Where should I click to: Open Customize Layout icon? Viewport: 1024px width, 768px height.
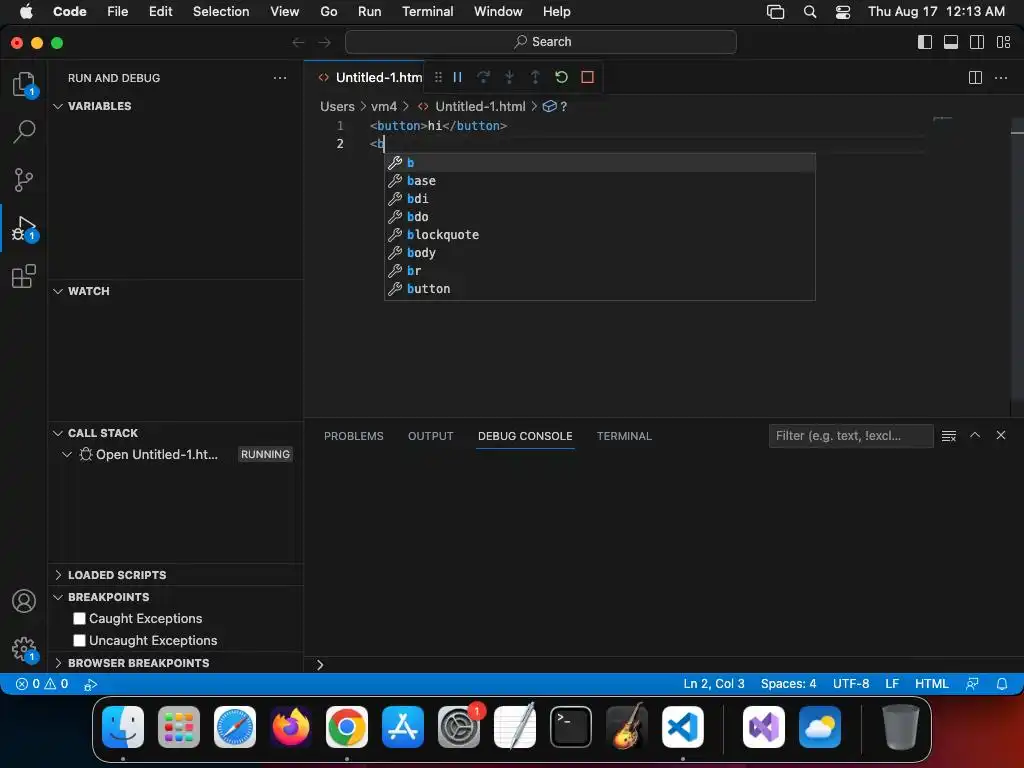(x=1003, y=42)
